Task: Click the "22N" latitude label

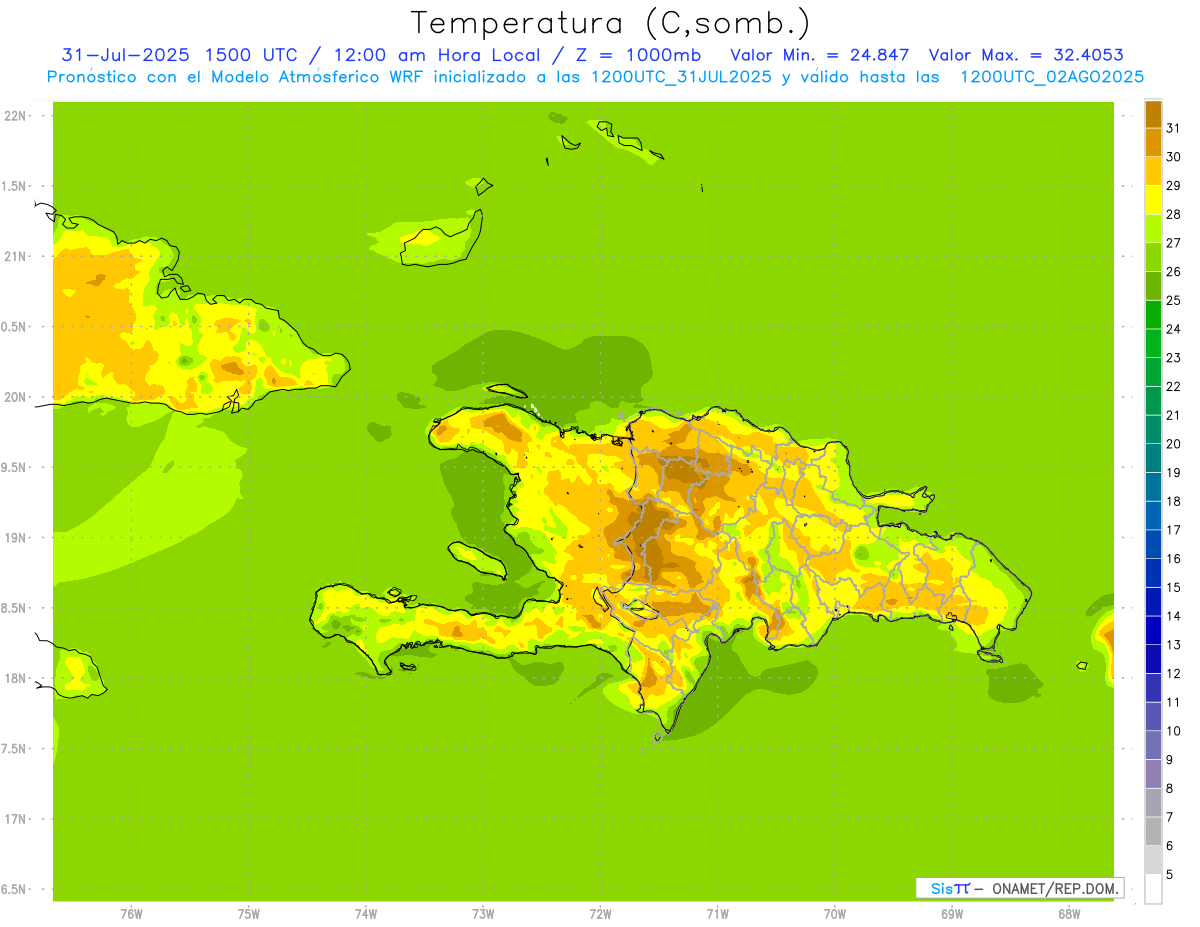Action: [14, 116]
